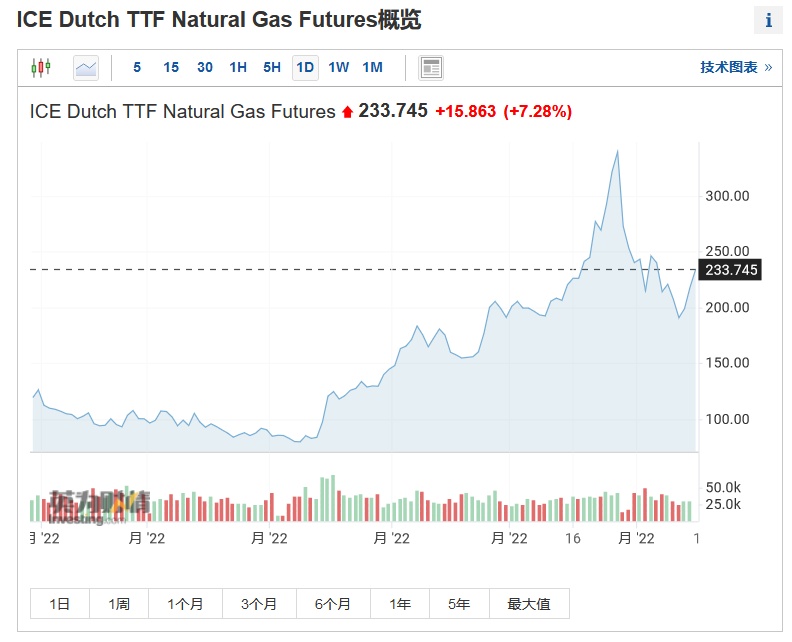Click the red up-arrow price indicator
The image size is (792, 642).
[x=347, y=112]
